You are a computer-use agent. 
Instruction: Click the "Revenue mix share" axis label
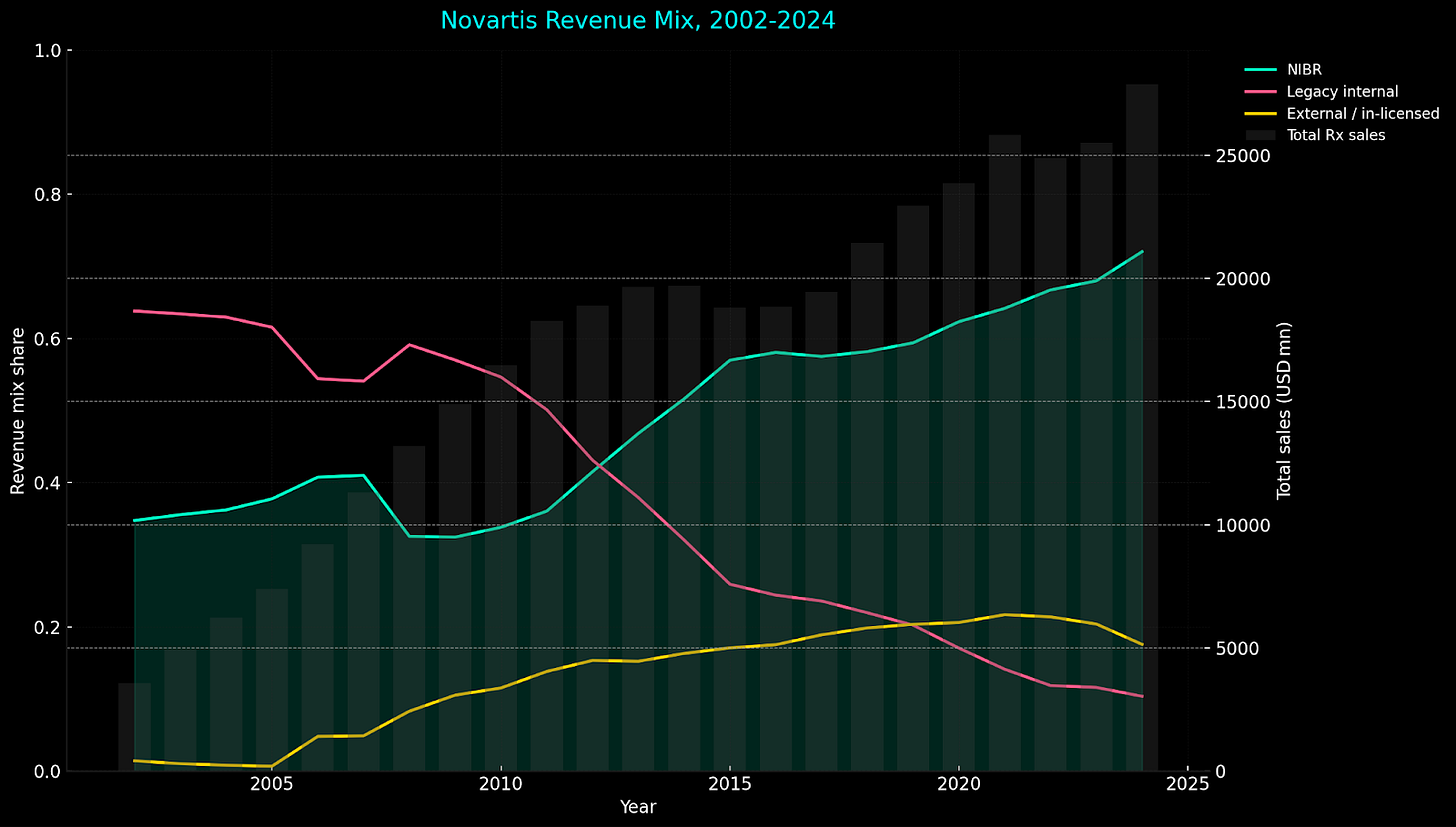click(18, 411)
